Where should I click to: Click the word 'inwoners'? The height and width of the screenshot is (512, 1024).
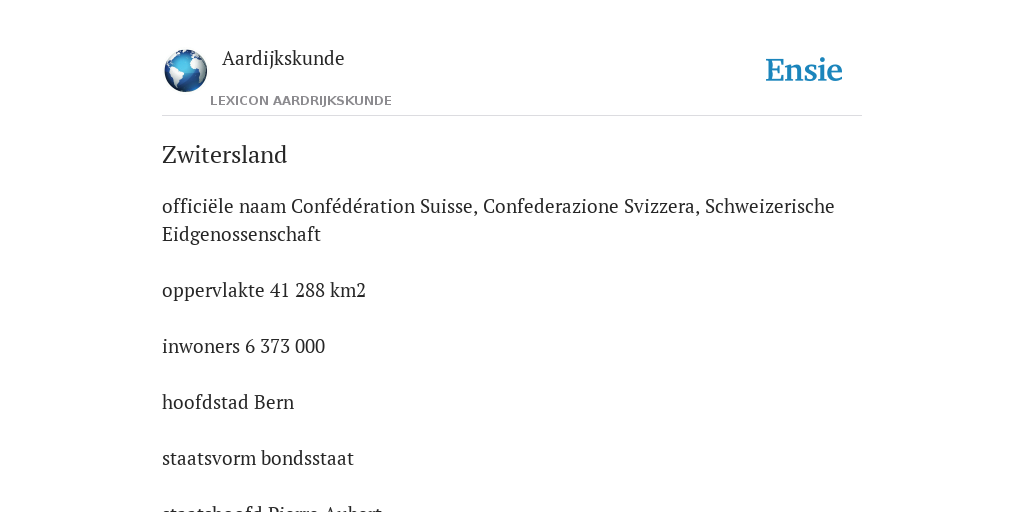click(201, 346)
